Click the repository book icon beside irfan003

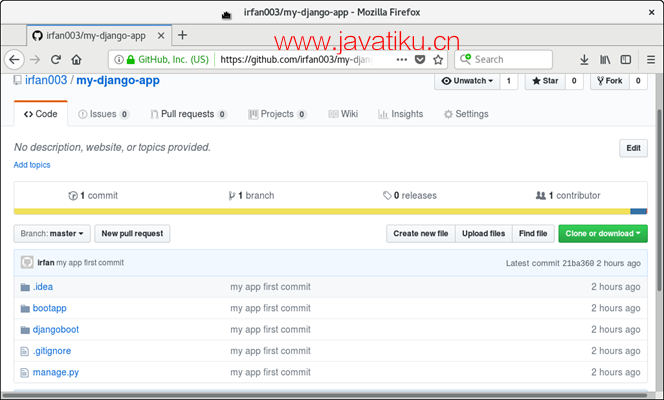coord(17,80)
